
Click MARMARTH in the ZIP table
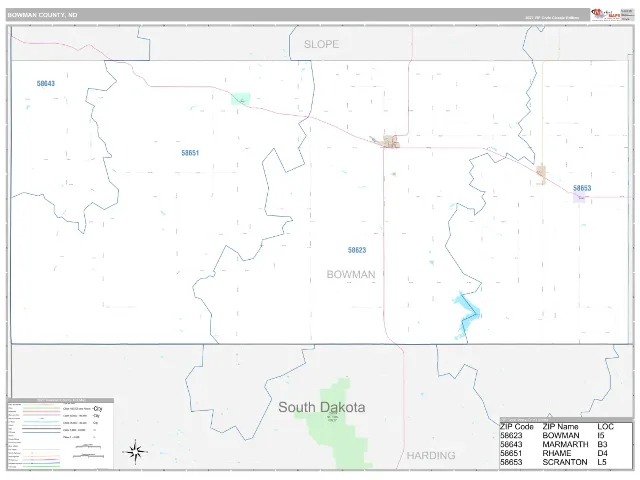pos(565,444)
